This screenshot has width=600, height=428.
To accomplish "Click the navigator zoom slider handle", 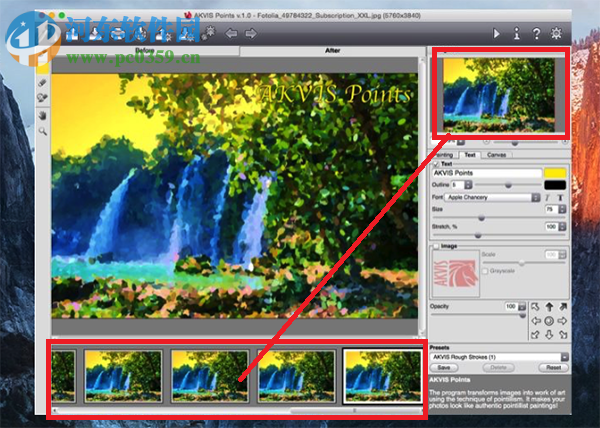I will point(515,143).
